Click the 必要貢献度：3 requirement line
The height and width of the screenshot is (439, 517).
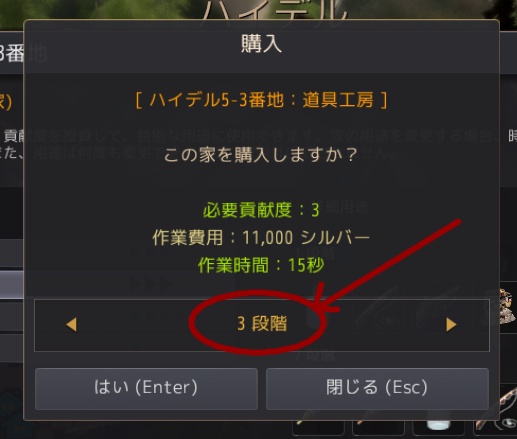[x=261, y=210]
